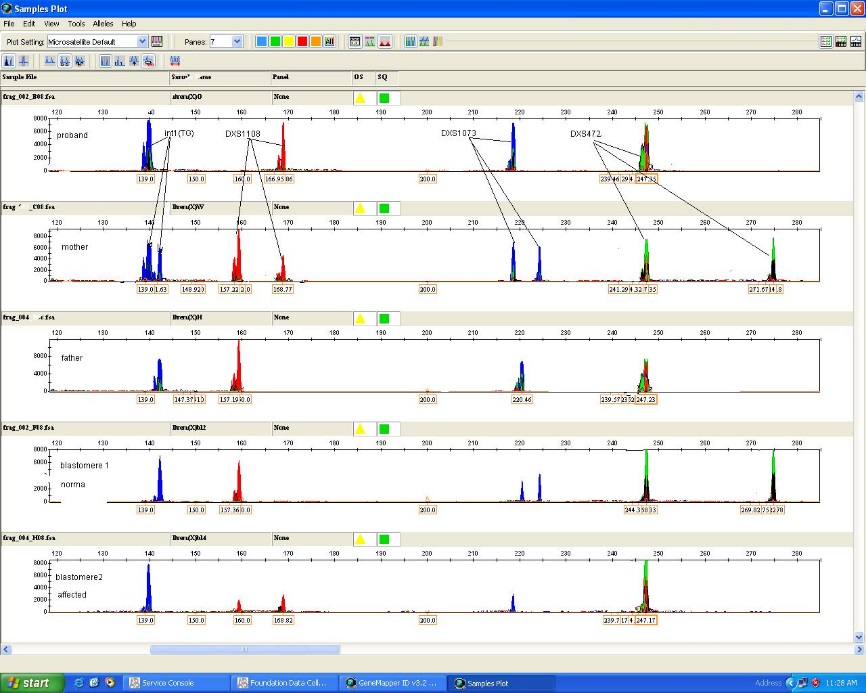Click the genotypes table icon at top right

pos(841,42)
